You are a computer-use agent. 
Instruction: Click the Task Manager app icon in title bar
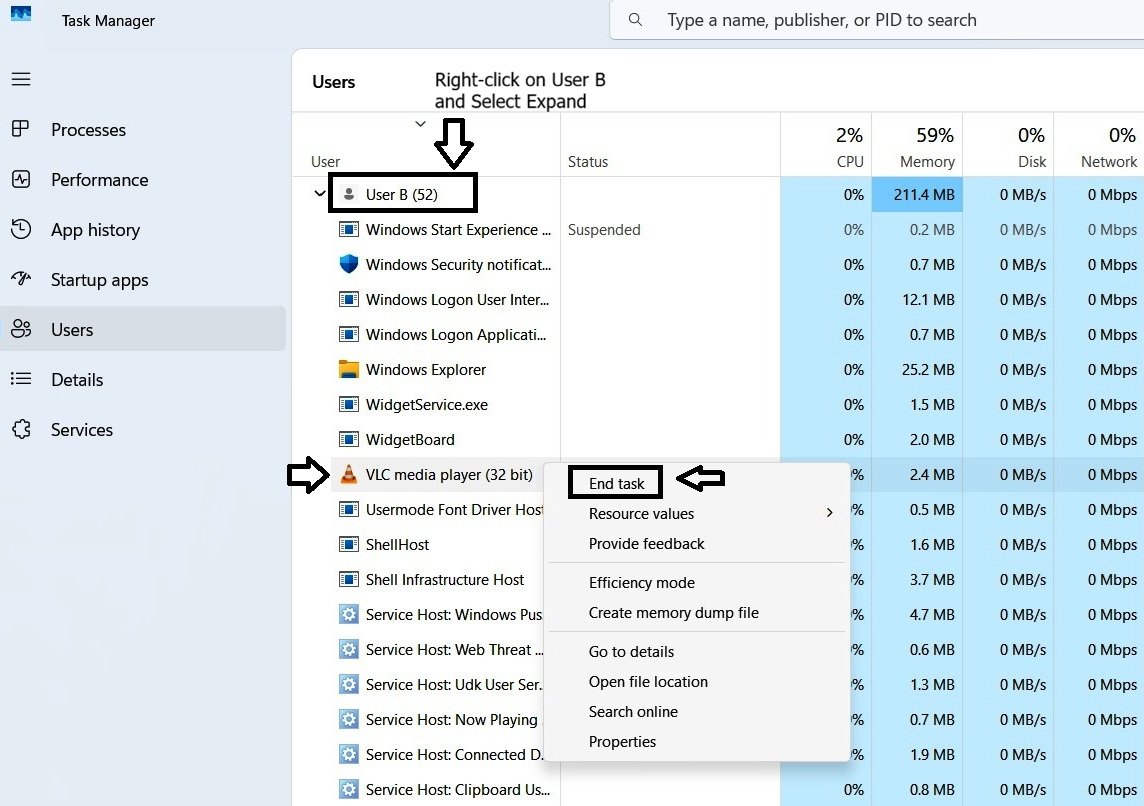point(20,14)
